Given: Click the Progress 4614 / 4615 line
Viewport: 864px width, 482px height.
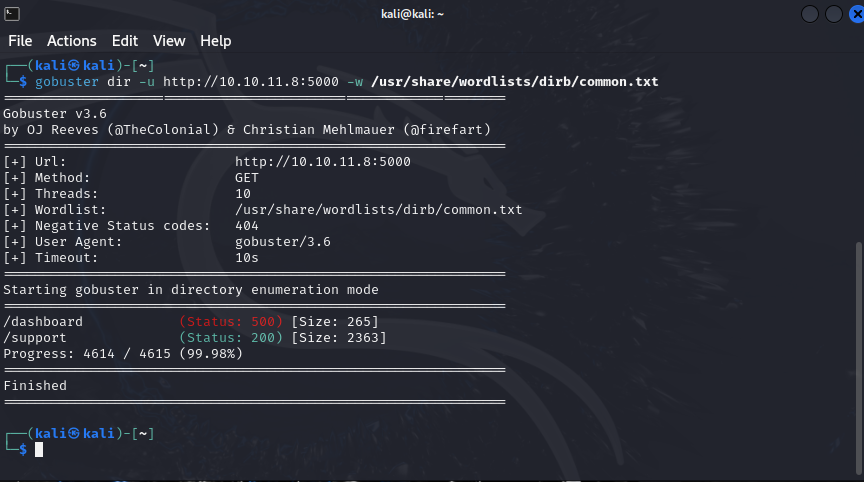Looking at the screenshot, I should click(x=123, y=354).
